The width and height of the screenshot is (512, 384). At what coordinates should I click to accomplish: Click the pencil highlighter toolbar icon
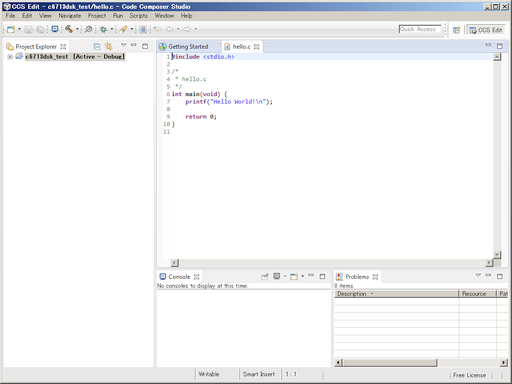tap(123, 29)
